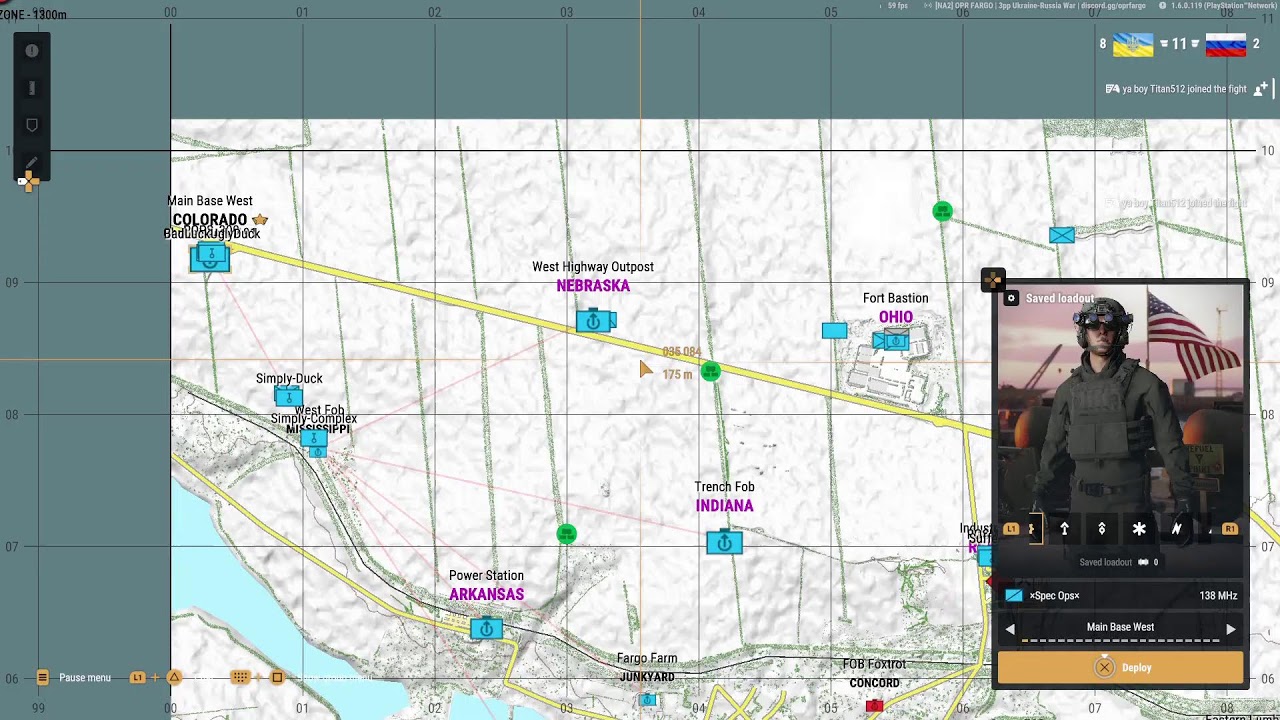Click the blue rectangle unit west of Ohio

pyautogui.click(x=834, y=330)
